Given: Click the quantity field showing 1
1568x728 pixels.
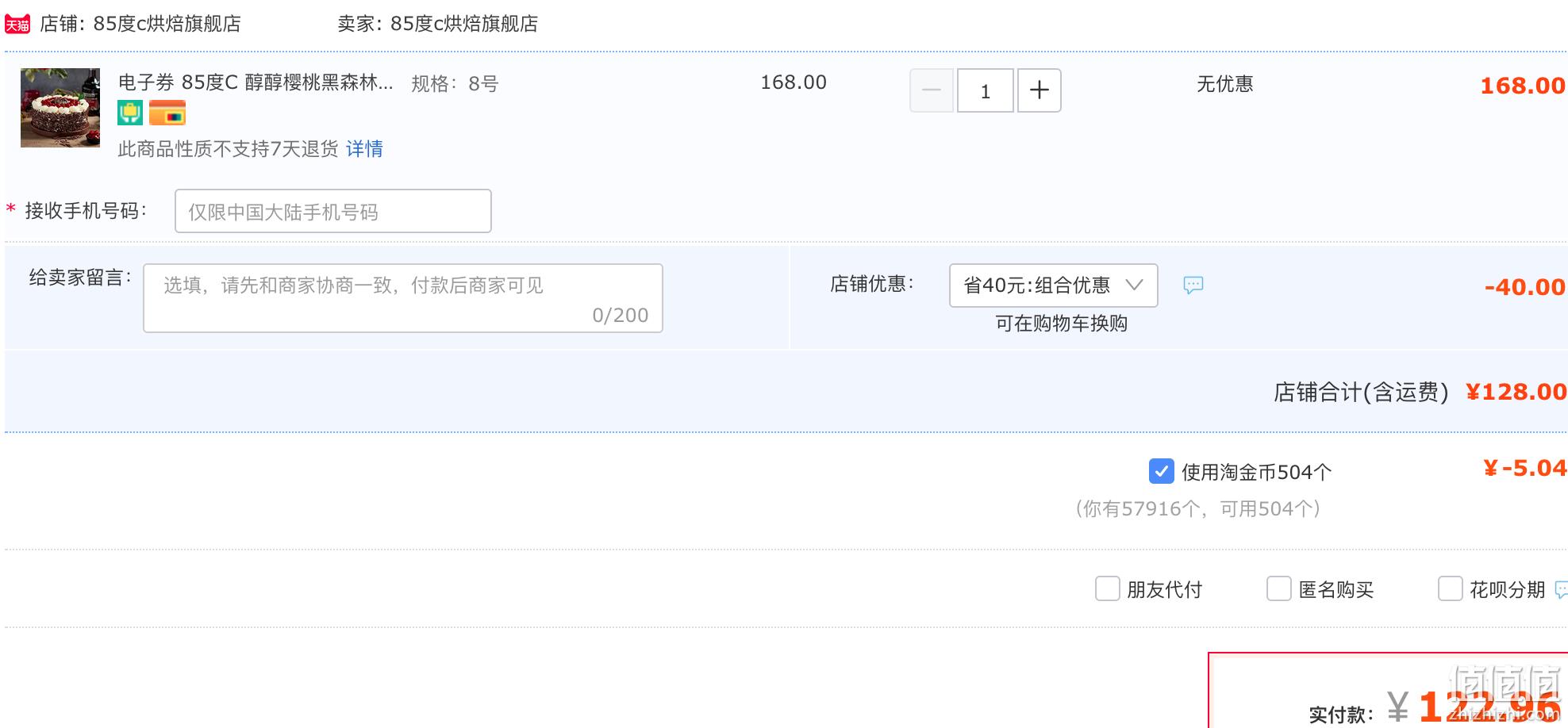Looking at the screenshot, I should tap(986, 90).
